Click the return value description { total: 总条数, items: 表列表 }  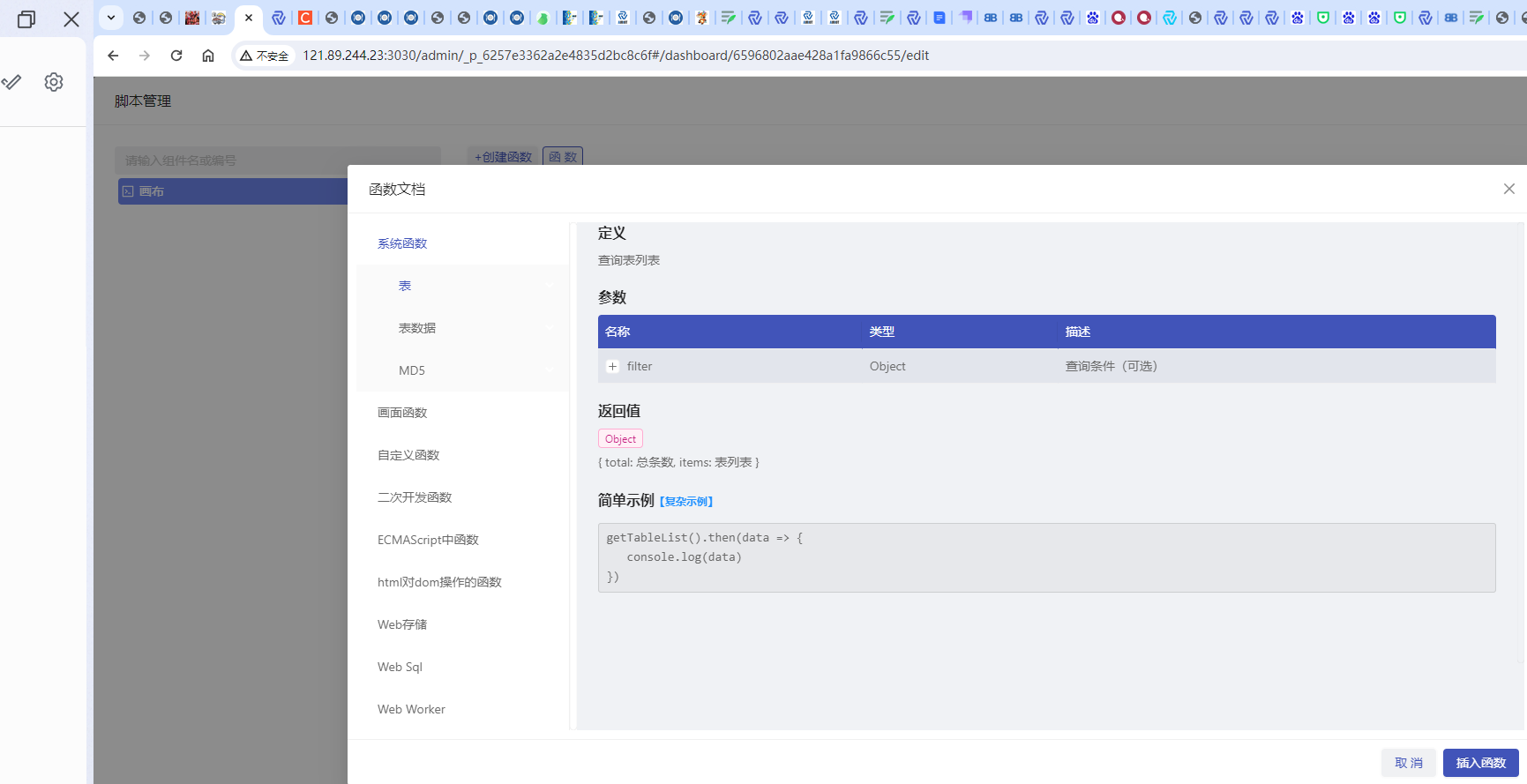click(678, 462)
